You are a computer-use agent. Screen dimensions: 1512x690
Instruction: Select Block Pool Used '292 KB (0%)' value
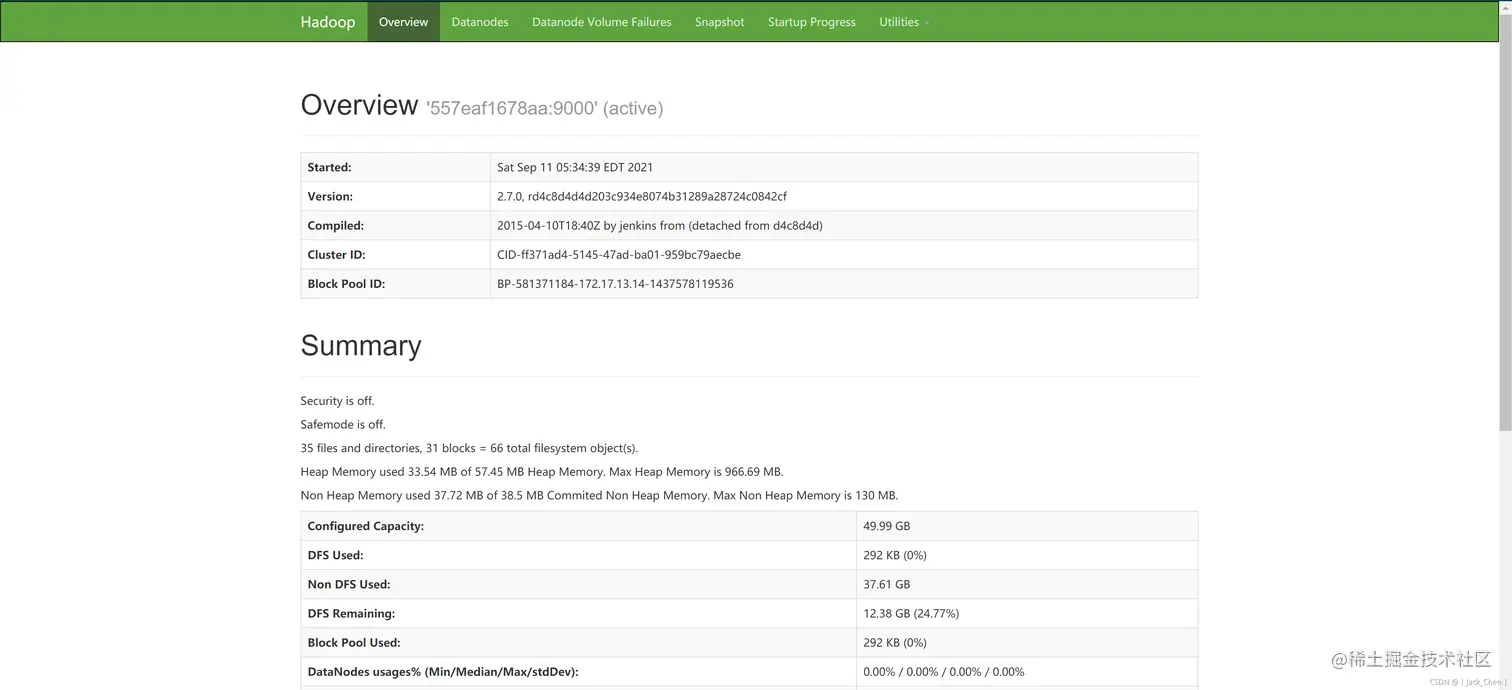(895, 642)
